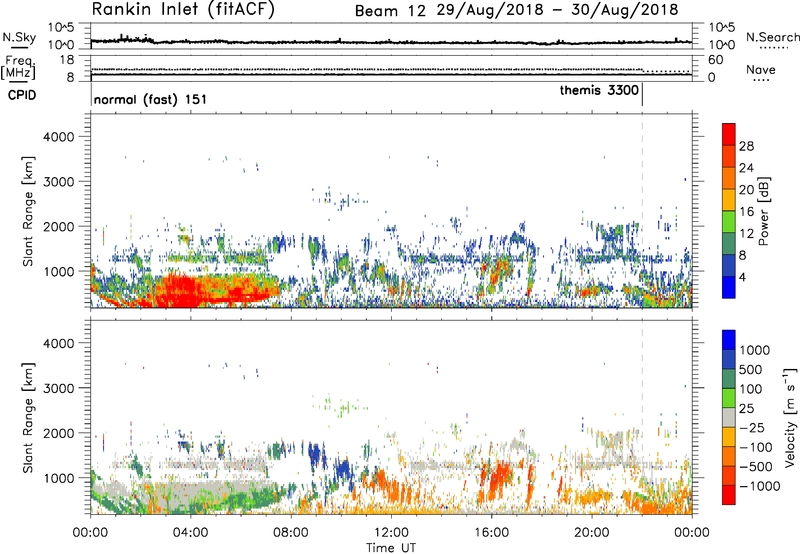Click the 'Velocity [m s-1]' color bar label

[x=790, y=417]
